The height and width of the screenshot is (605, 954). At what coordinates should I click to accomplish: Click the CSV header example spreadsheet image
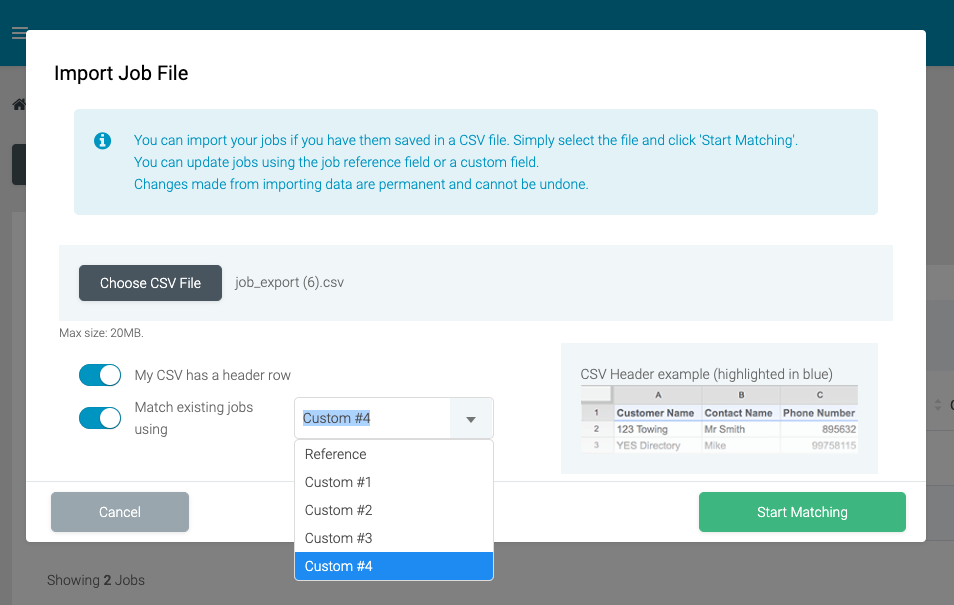tap(718, 420)
